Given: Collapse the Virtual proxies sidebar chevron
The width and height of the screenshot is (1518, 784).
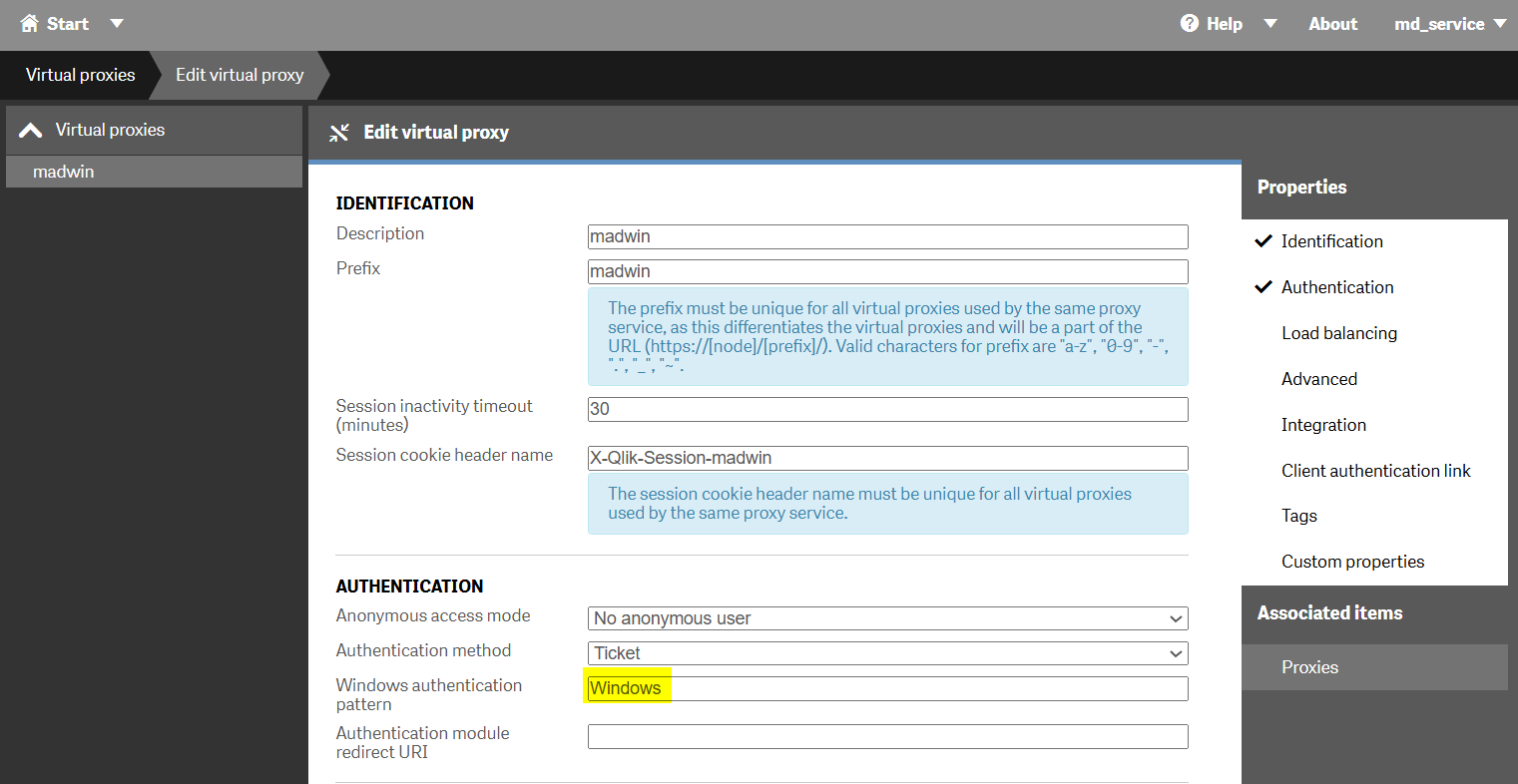Looking at the screenshot, I should (x=31, y=130).
